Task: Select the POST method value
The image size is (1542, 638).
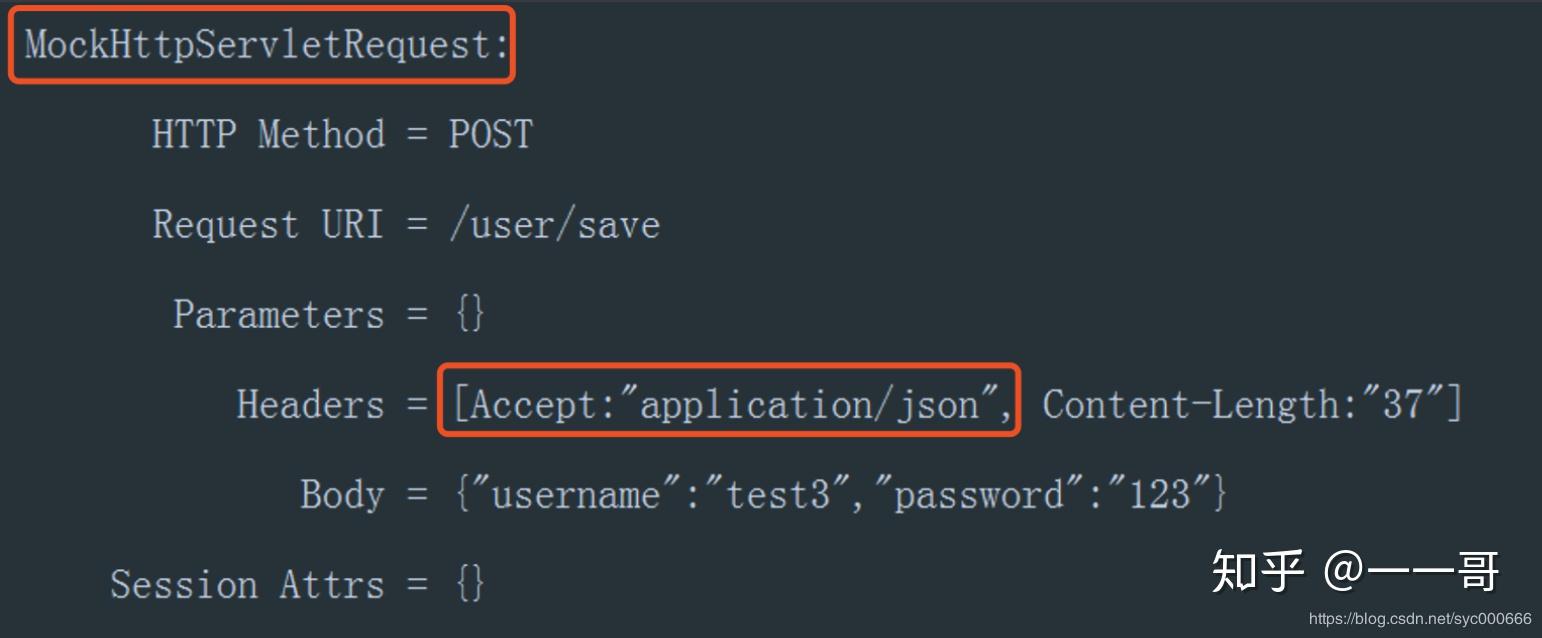Action: [490, 134]
